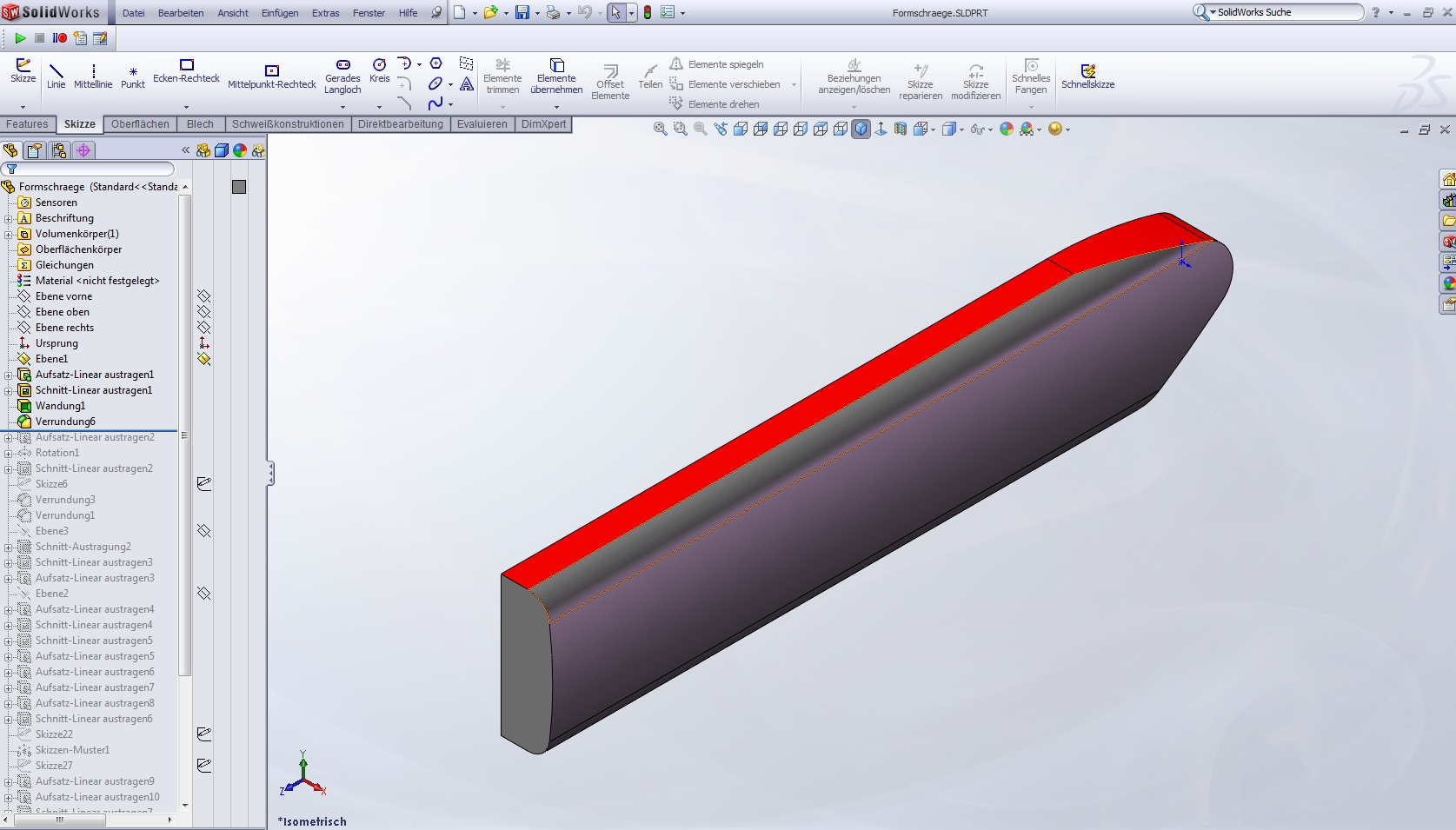Toggle visibility of Ebene vorne in display pane

[x=203, y=296]
